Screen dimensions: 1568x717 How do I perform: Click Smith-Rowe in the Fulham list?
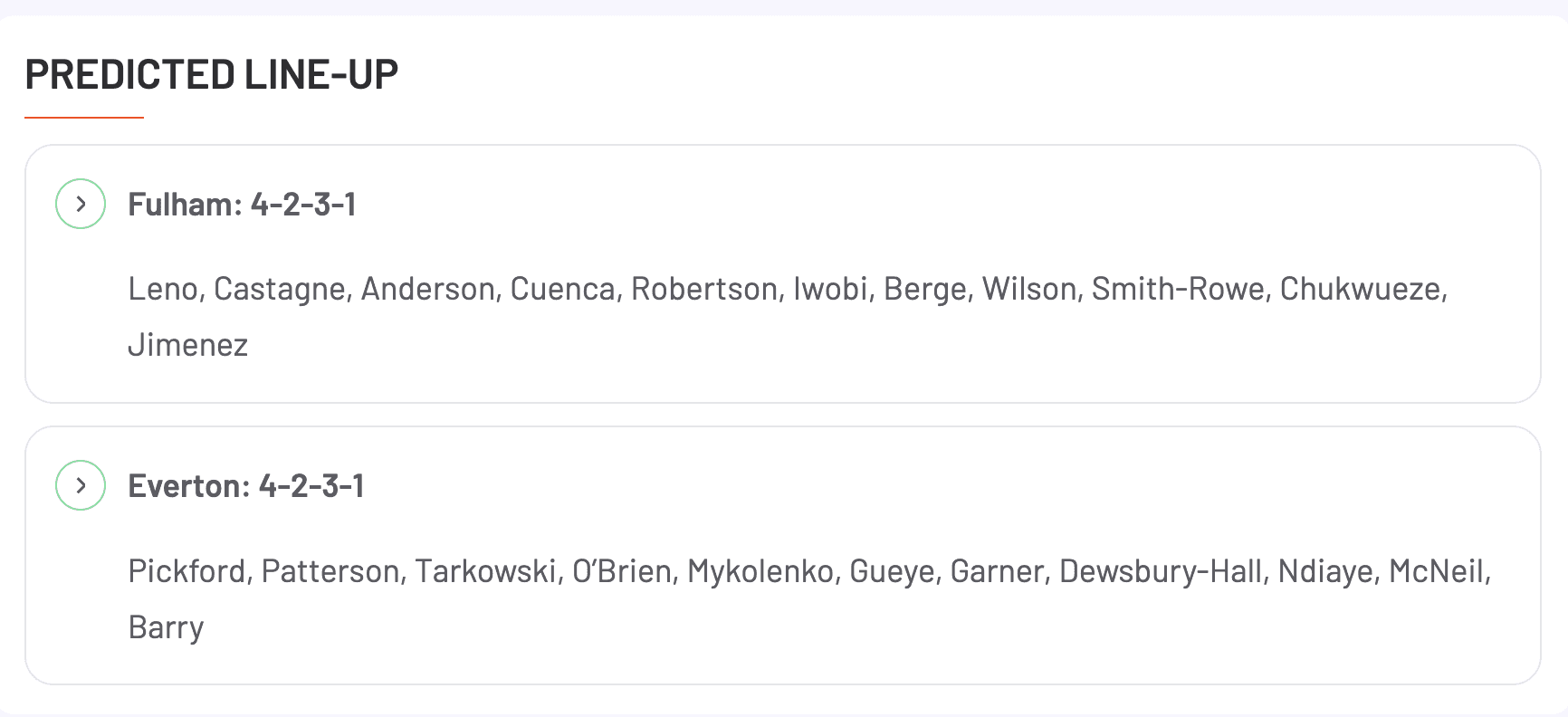[x=1177, y=289]
